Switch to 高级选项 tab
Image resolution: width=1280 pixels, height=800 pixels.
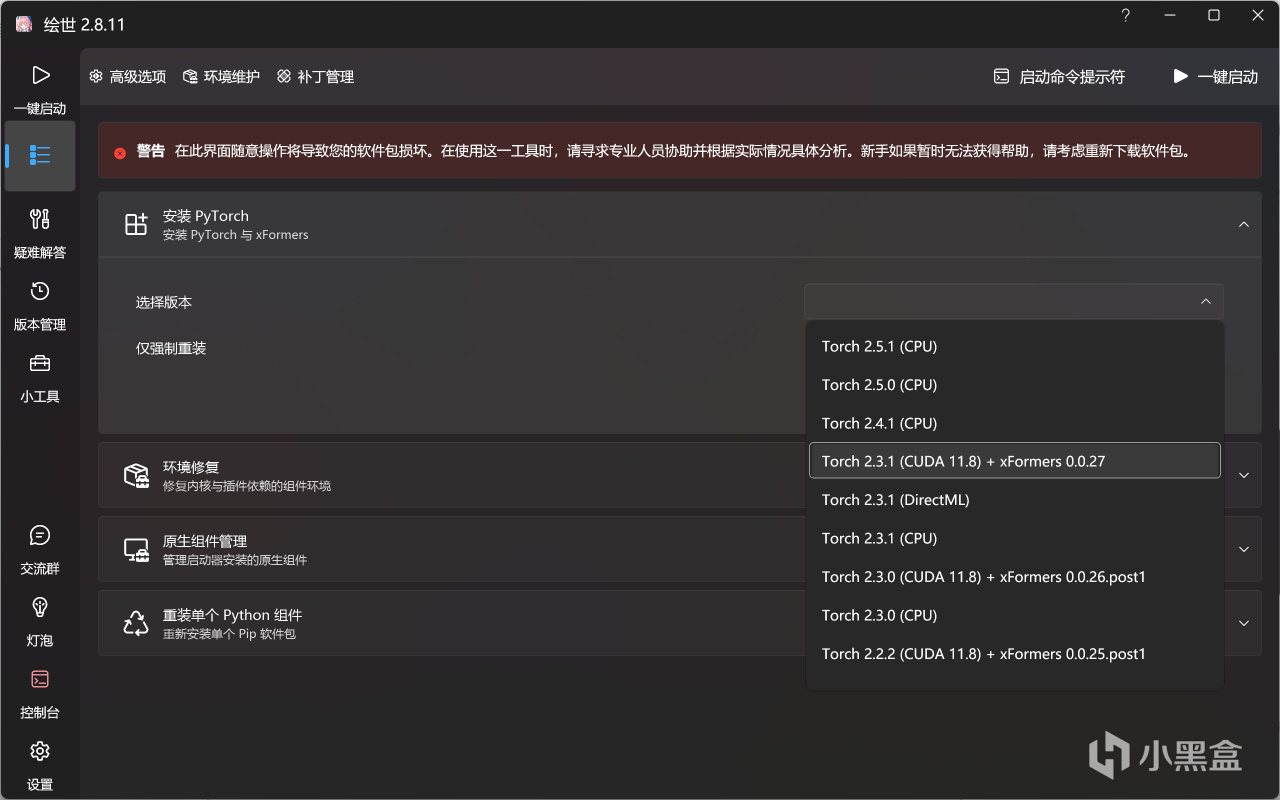point(127,77)
